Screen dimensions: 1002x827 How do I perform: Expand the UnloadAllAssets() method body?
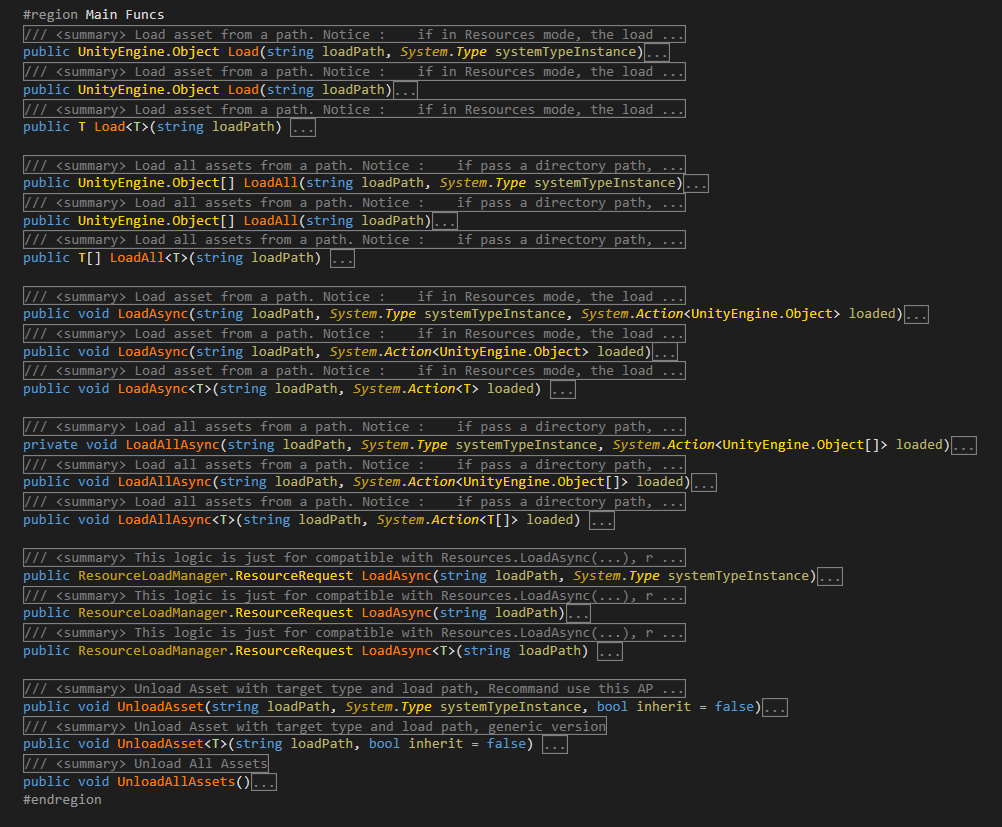(264, 782)
